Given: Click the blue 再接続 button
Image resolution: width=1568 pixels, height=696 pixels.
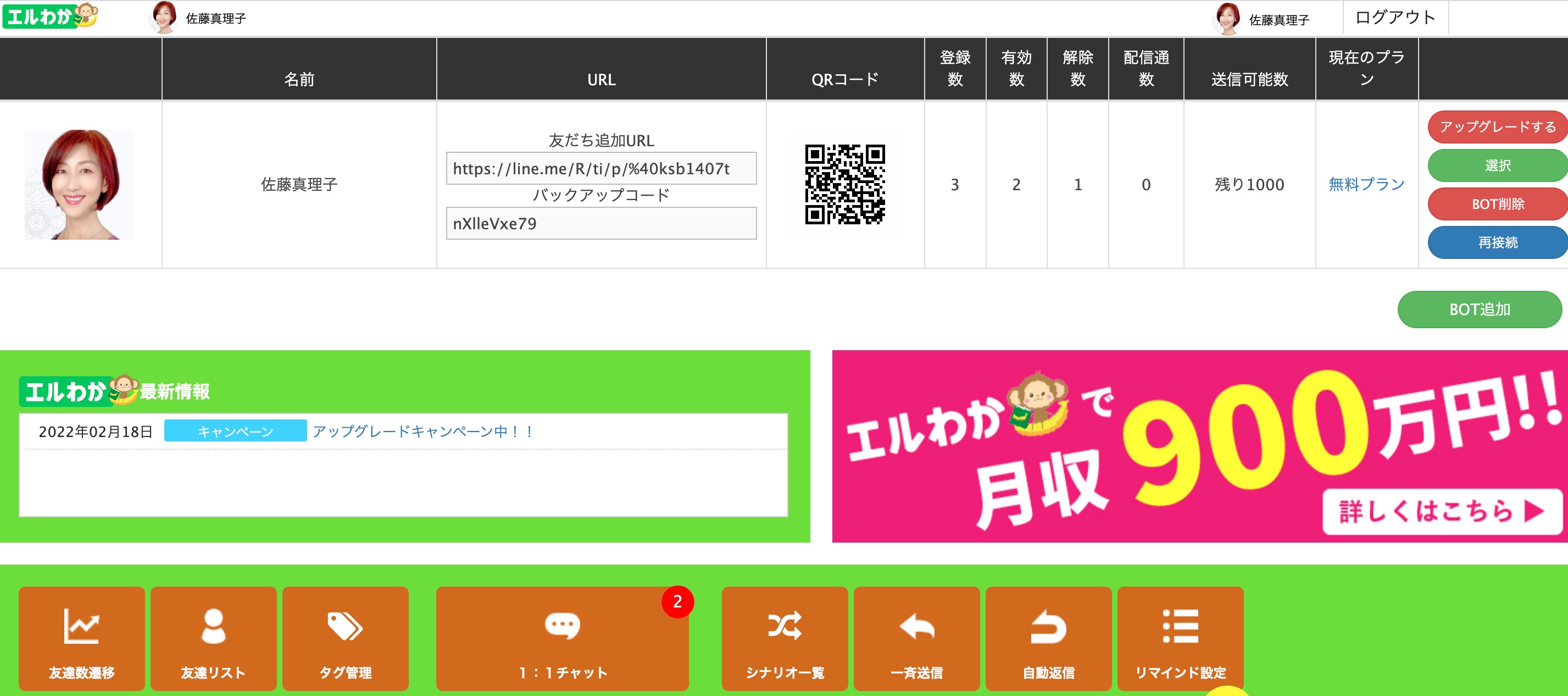Looking at the screenshot, I should pyautogui.click(x=1497, y=242).
